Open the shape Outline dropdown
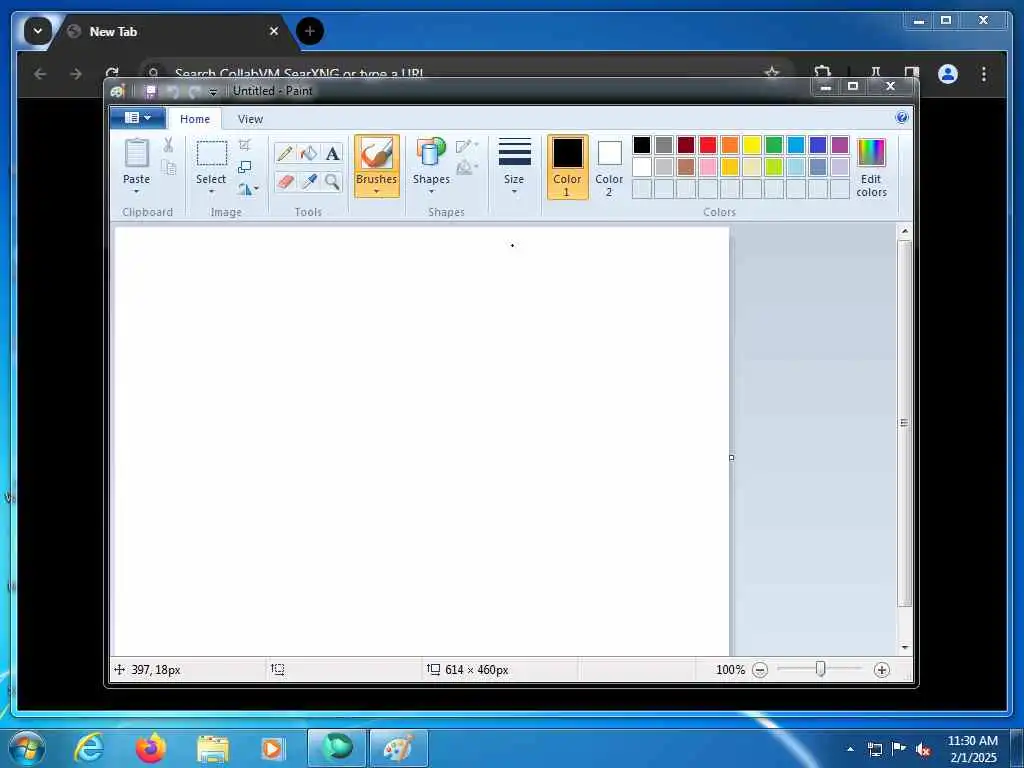 coord(467,146)
